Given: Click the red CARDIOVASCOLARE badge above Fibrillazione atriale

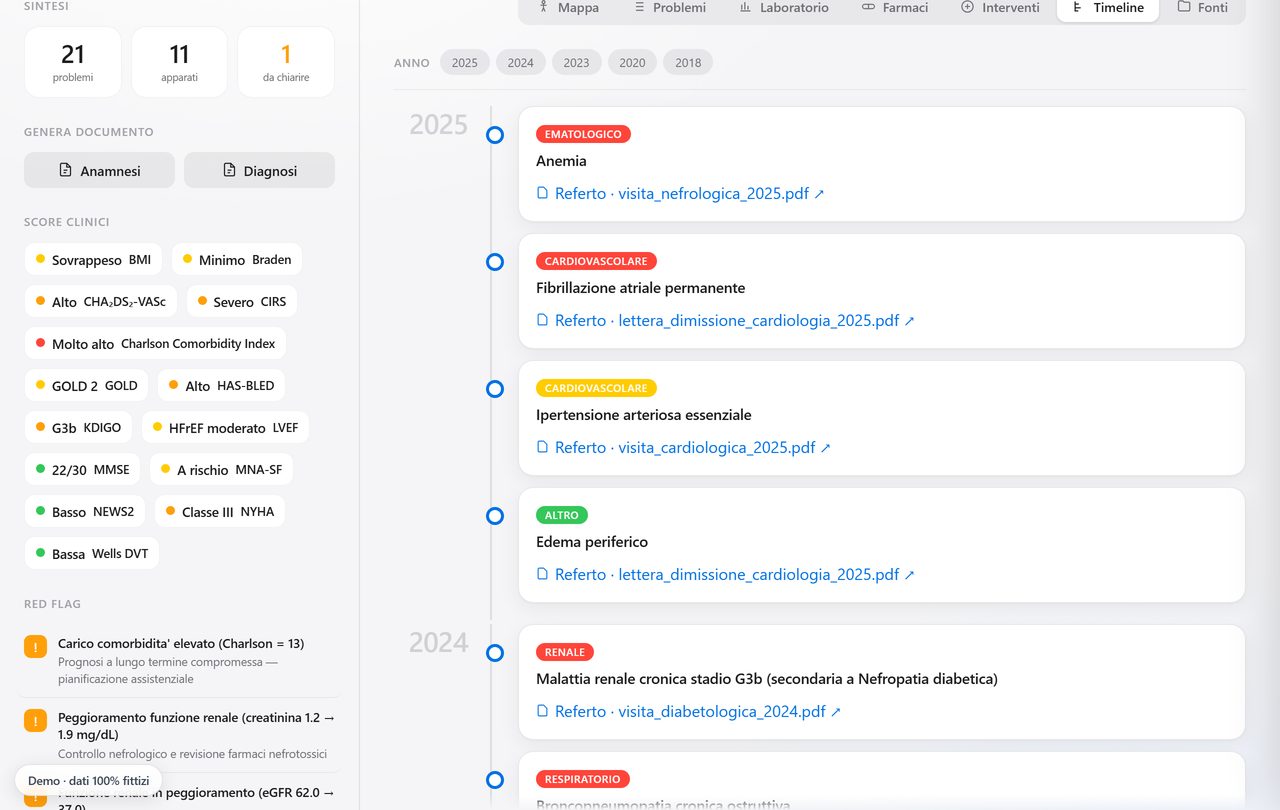Looking at the screenshot, I should click(x=596, y=261).
